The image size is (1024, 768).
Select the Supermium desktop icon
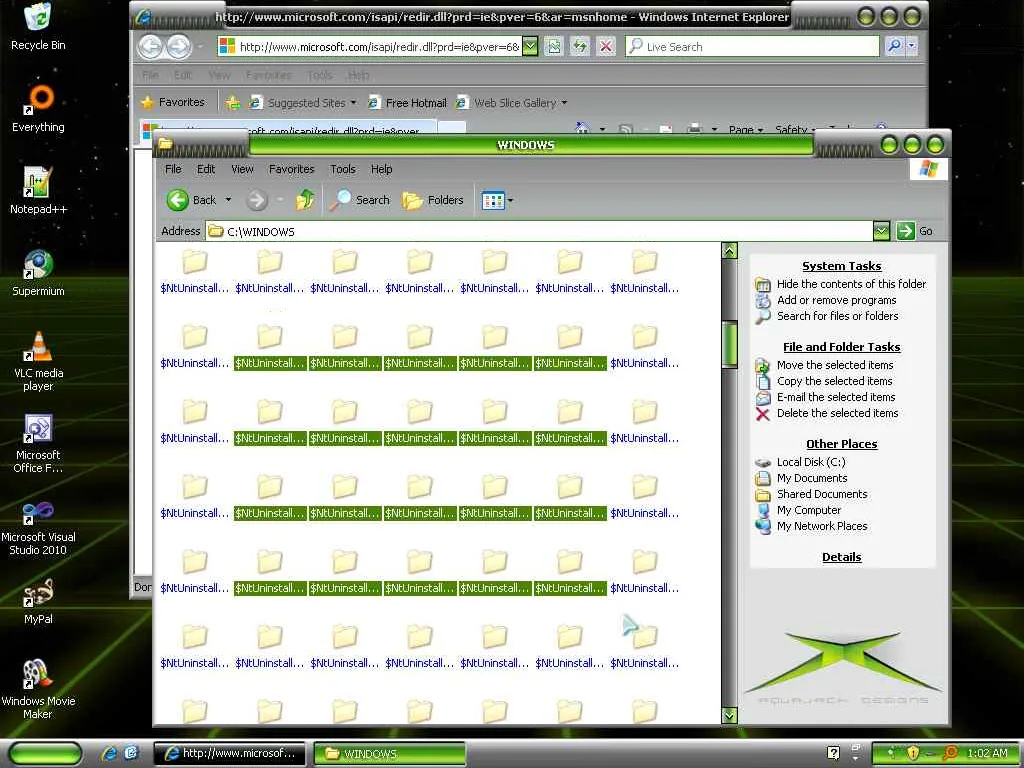[x=38, y=273]
